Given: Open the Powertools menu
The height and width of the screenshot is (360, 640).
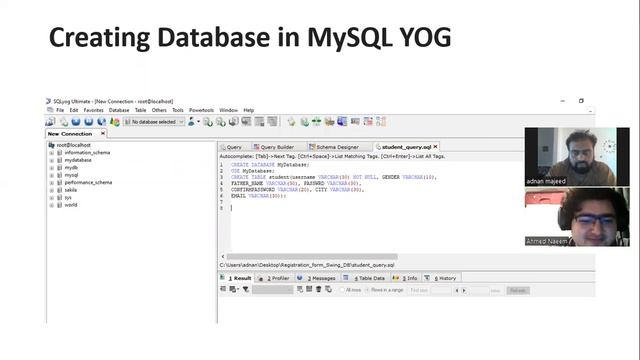Looking at the screenshot, I should [x=201, y=110].
